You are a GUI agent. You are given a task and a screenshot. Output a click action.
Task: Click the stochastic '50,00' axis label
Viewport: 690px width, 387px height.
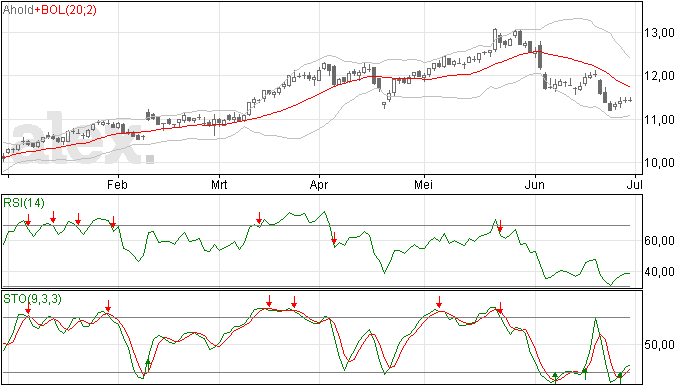coord(659,345)
